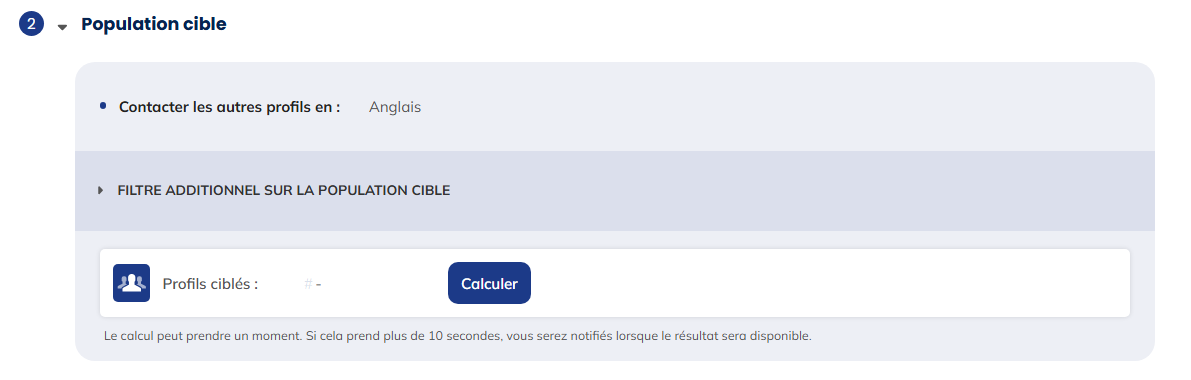This screenshot has height=380, width=1191.
Task: Open Filtre additionnel sur la population cible
Action: pos(283,190)
